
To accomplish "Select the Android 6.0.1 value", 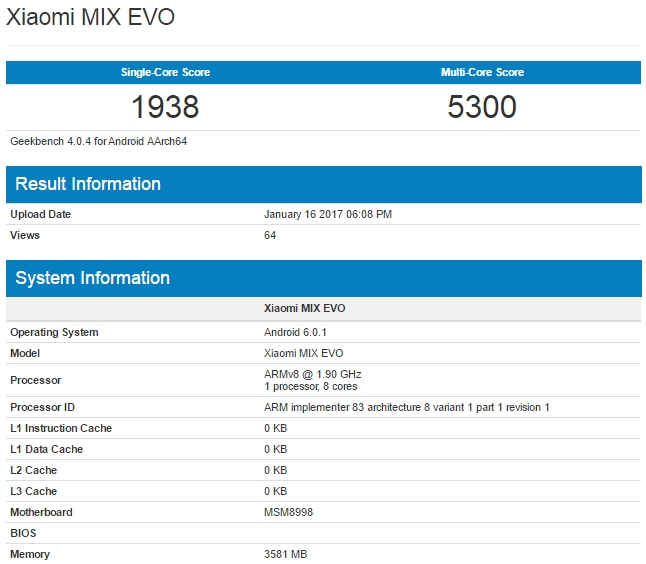I will (x=295, y=332).
